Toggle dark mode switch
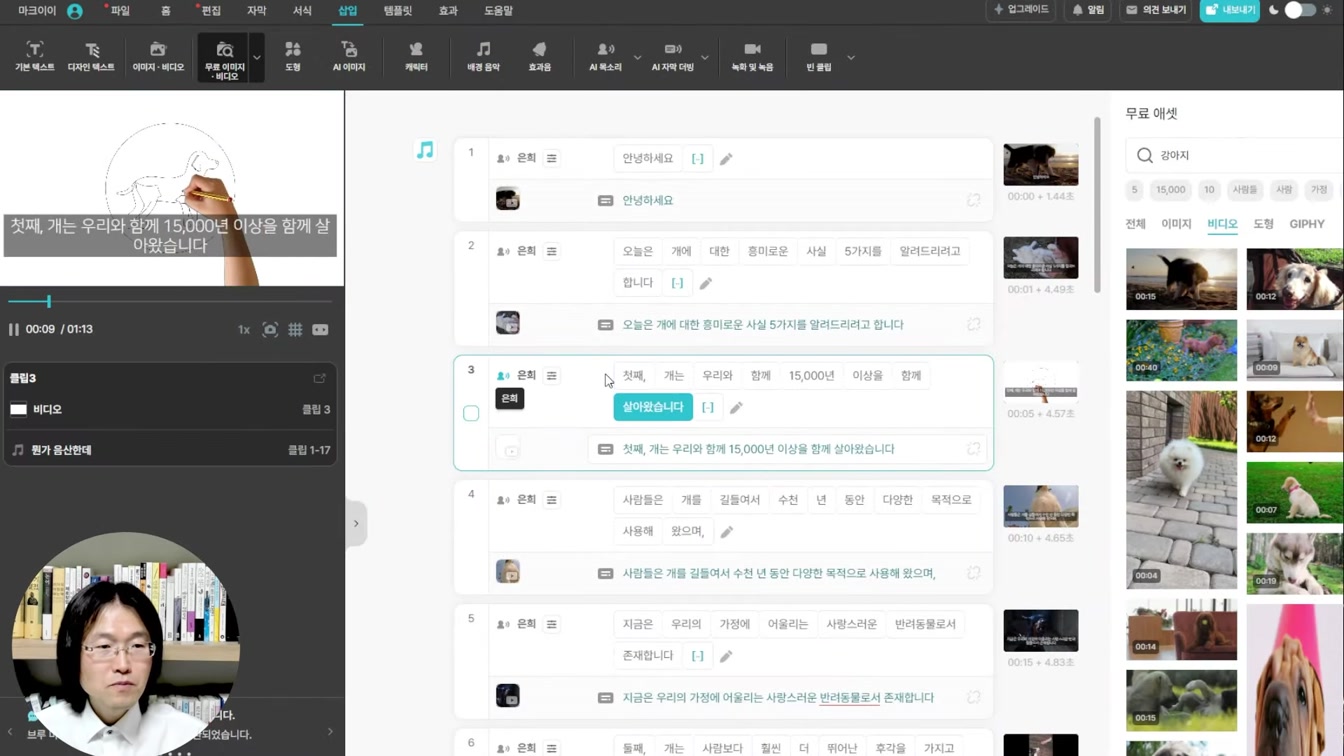The height and width of the screenshot is (756, 1344). [1300, 10]
